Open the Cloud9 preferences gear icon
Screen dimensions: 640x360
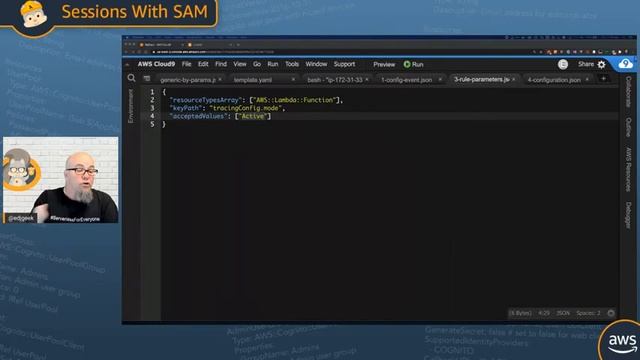(602, 64)
